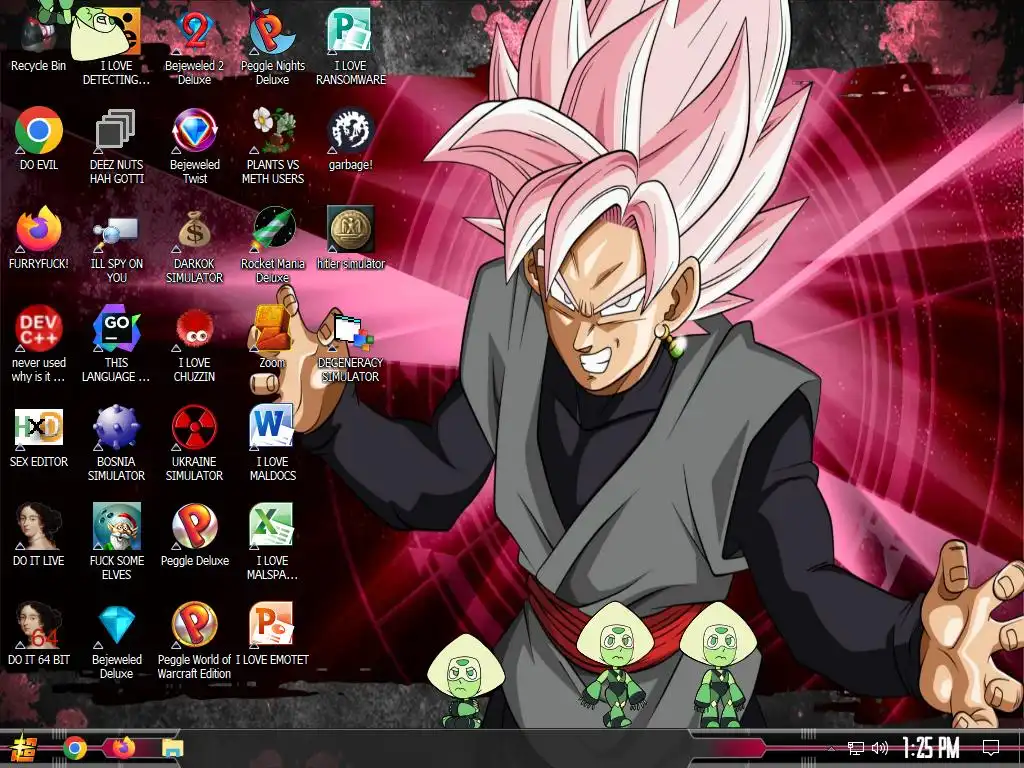Screen dimensions: 1024x768
Task: Open File Explorer from the taskbar
Action: click(x=172, y=748)
